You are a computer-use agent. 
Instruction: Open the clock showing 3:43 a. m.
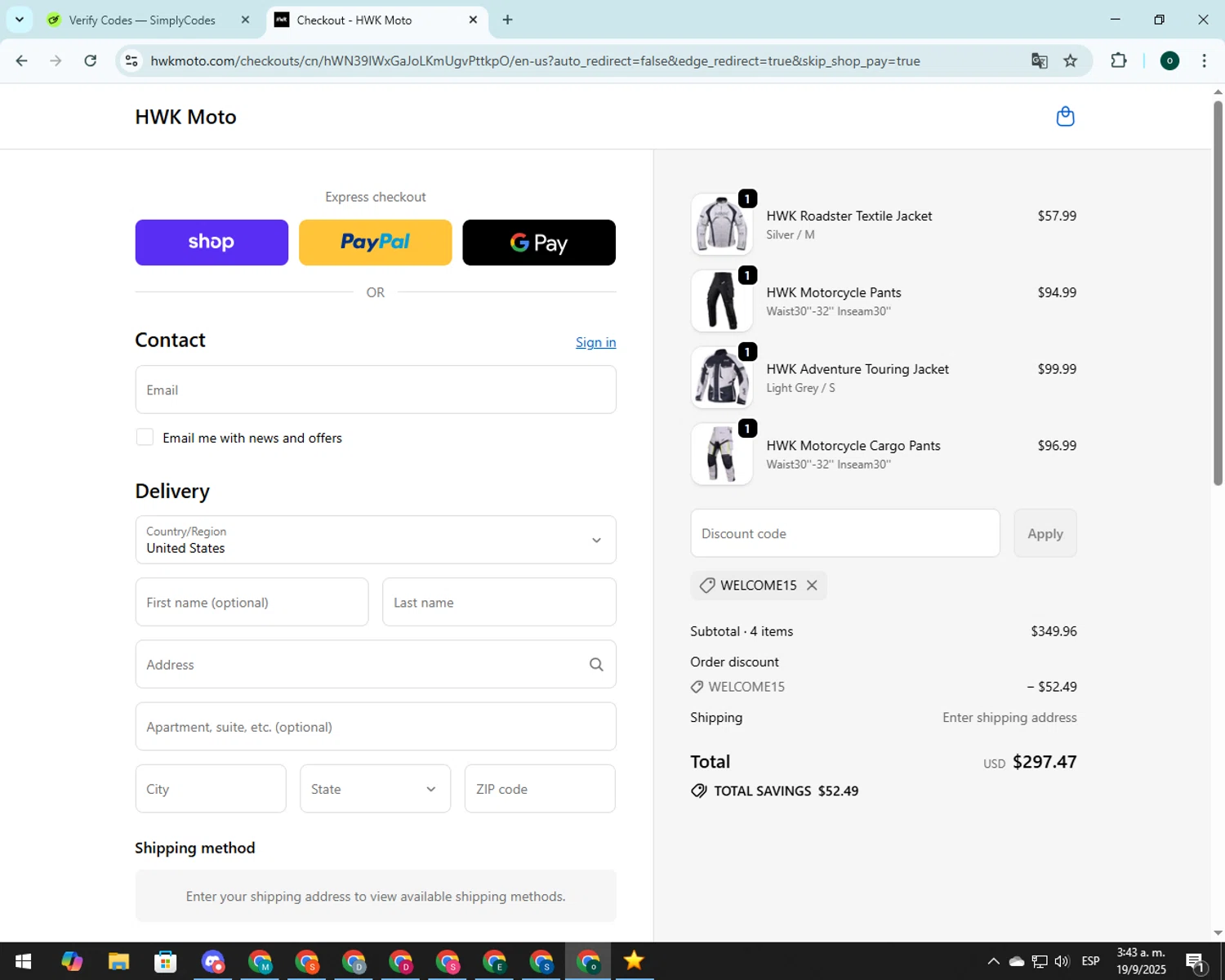coord(1141,961)
